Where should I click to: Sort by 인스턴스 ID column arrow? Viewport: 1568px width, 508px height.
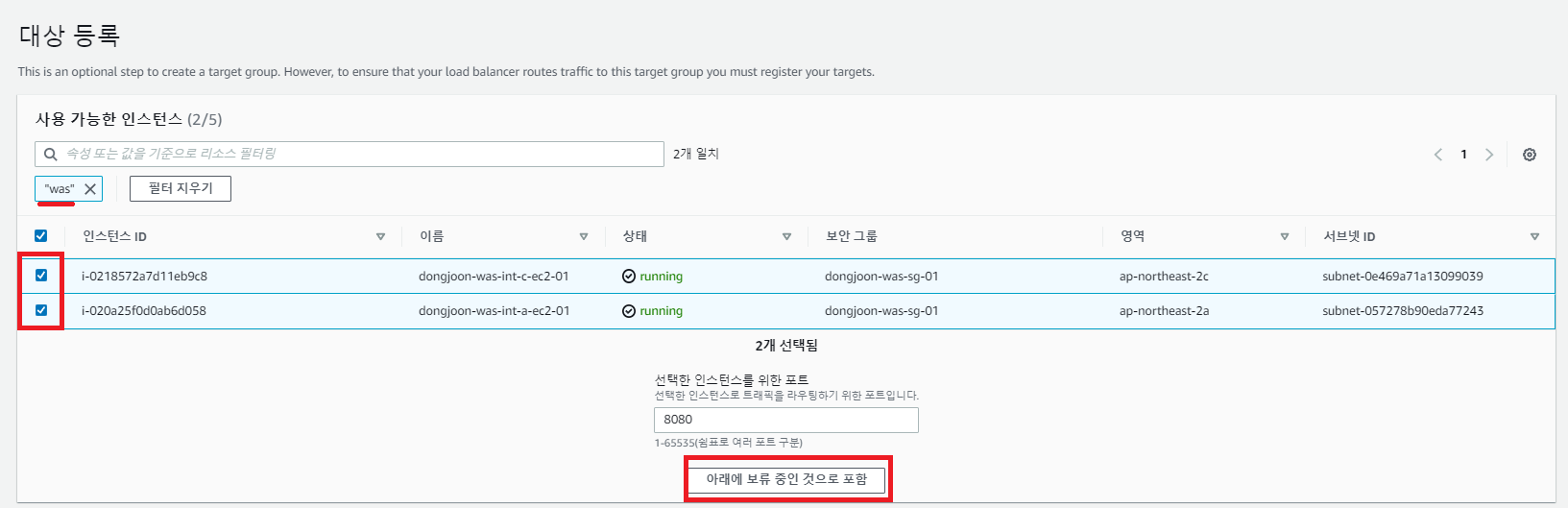381,236
